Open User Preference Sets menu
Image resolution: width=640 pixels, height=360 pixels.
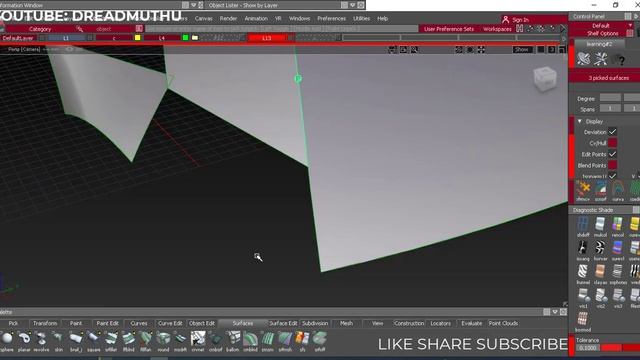click(449, 29)
